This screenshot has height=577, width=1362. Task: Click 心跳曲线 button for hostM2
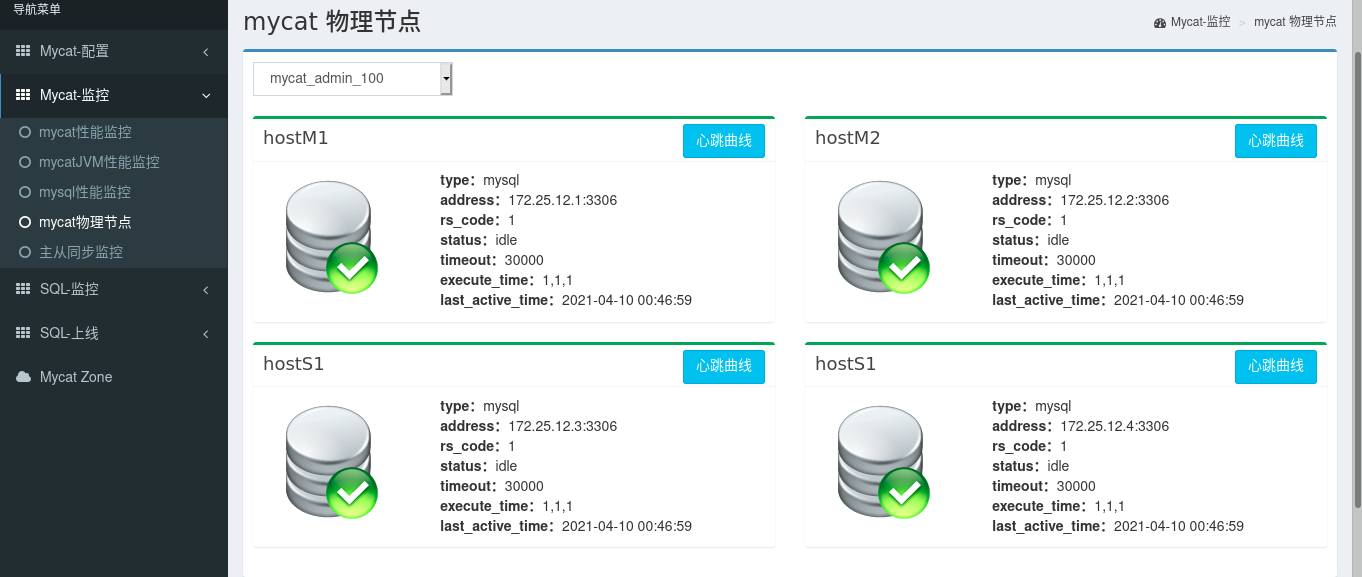[1276, 141]
